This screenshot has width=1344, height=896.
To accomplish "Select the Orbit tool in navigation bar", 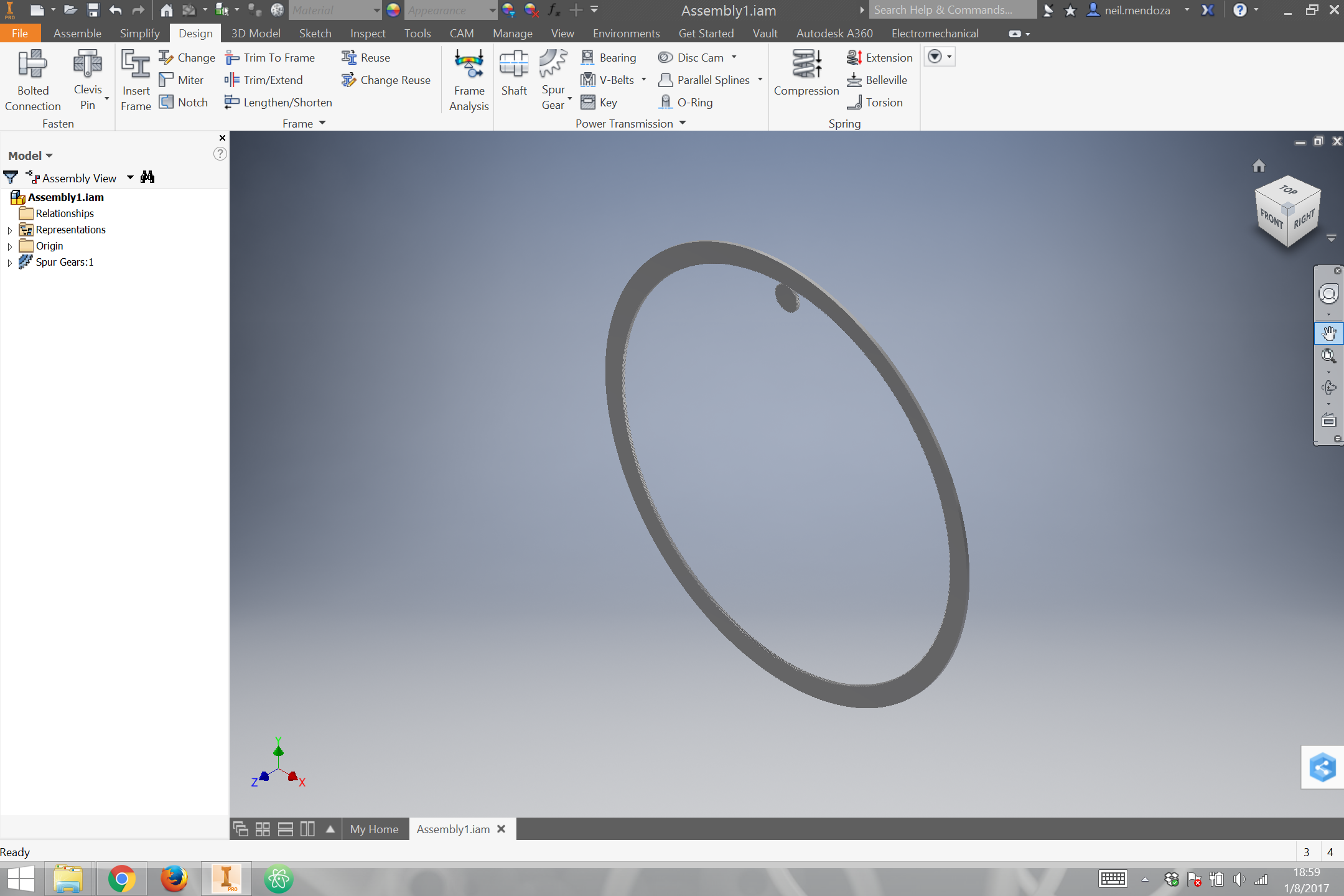I will [1328, 388].
